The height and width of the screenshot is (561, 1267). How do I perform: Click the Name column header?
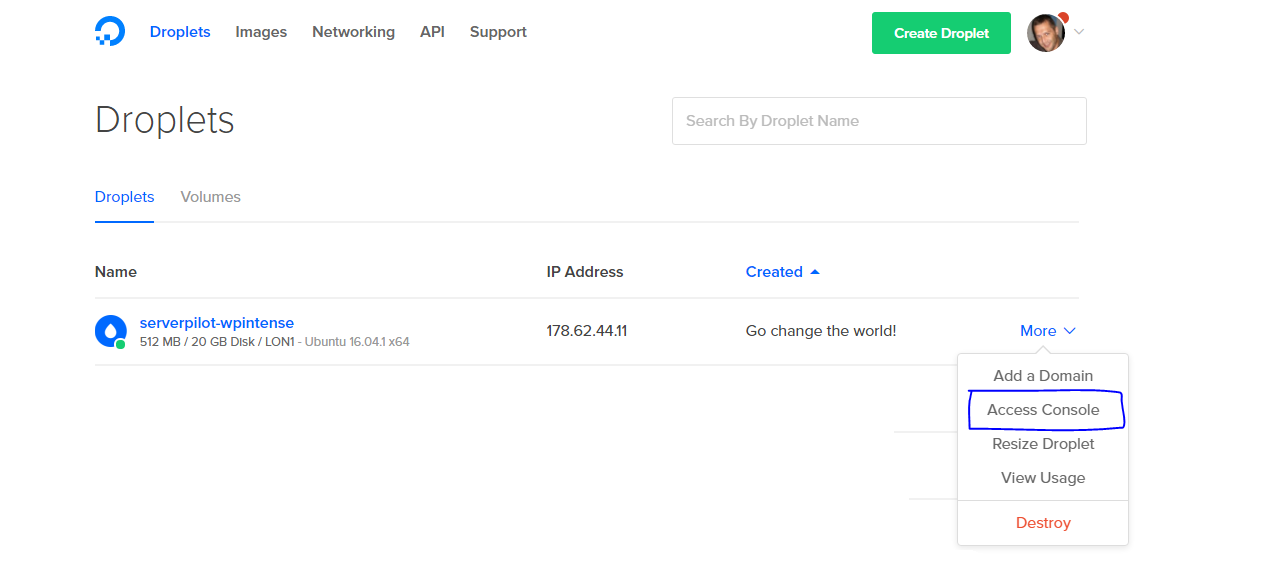(116, 272)
